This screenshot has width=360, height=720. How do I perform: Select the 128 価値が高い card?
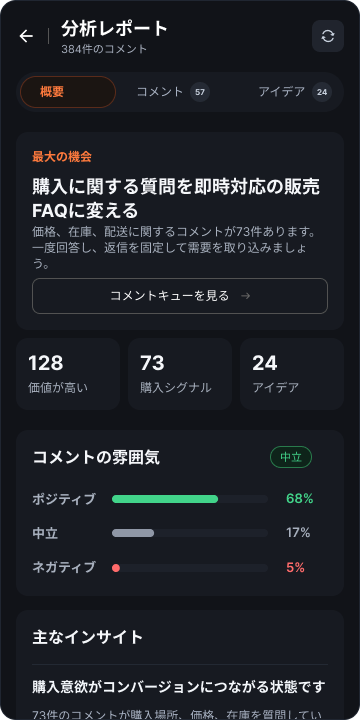[x=68, y=374]
